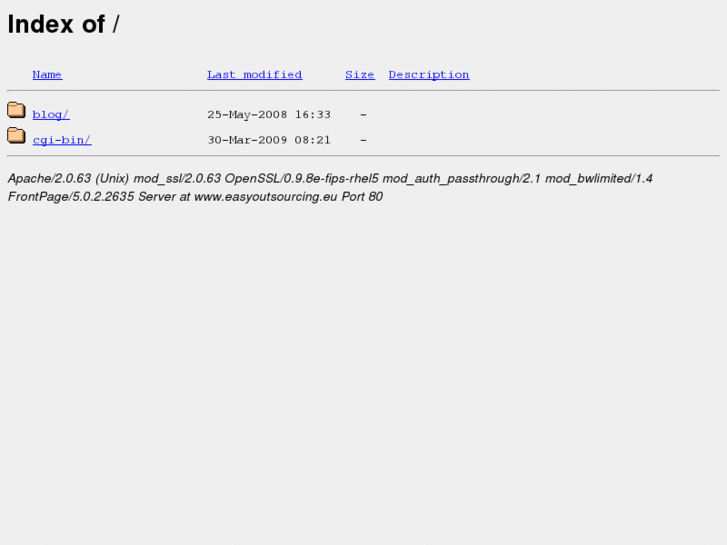Click the 30-Mar-2009 08:21 modified date
The width and height of the screenshot is (727, 545).
click(269, 140)
